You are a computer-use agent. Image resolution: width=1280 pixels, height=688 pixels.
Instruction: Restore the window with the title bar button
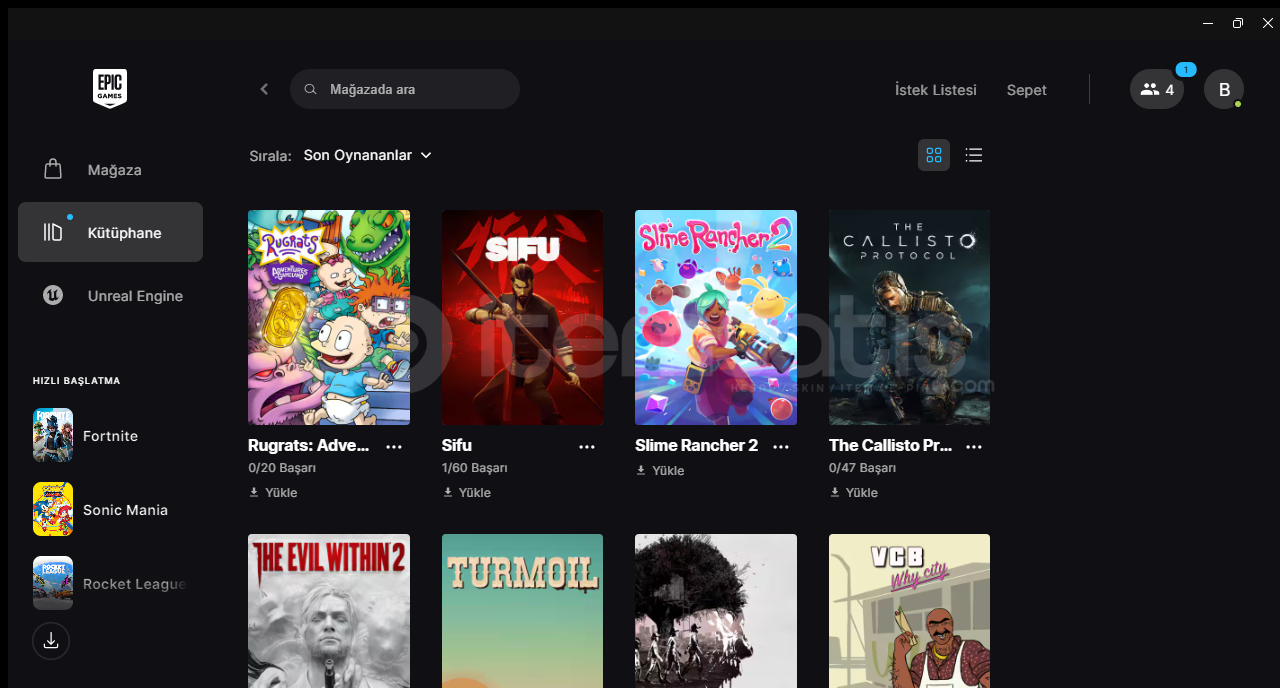[1238, 23]
